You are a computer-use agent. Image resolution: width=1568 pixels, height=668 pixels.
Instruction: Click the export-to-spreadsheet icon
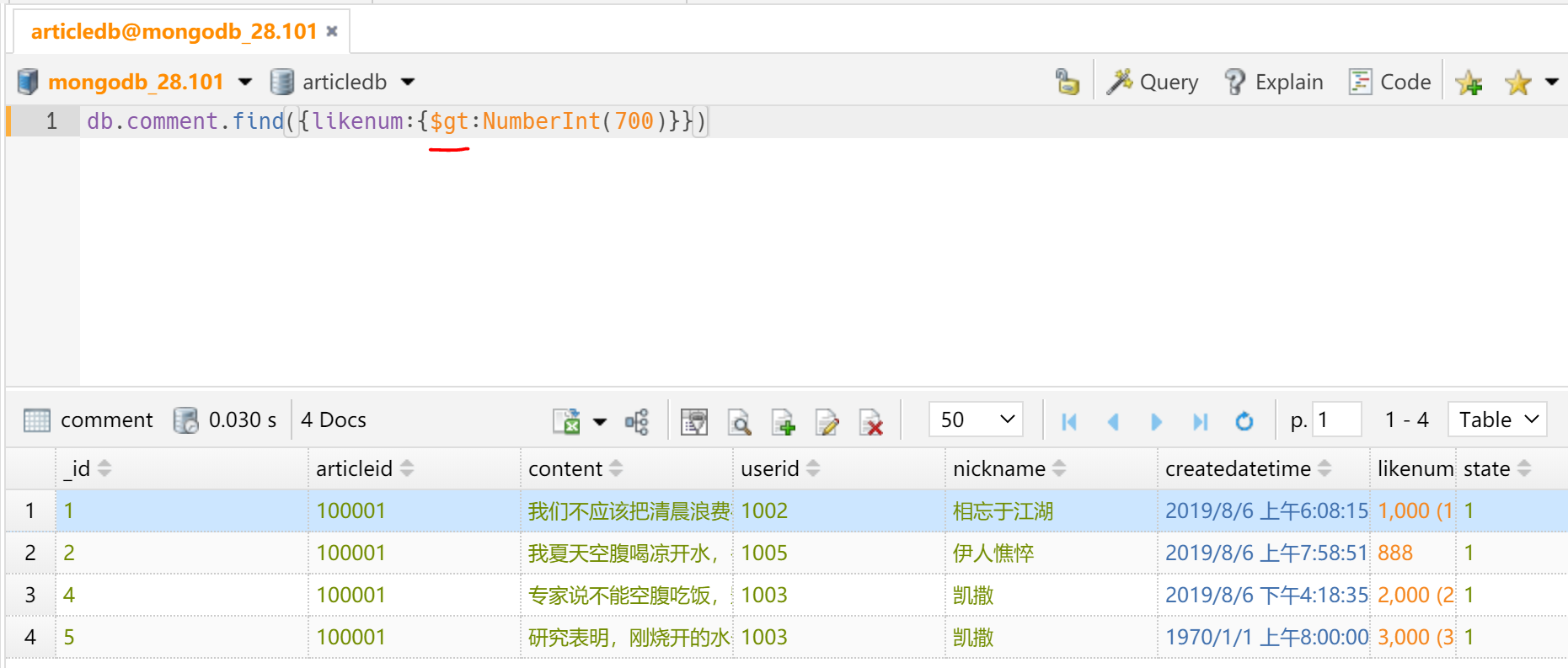(566, 420)
